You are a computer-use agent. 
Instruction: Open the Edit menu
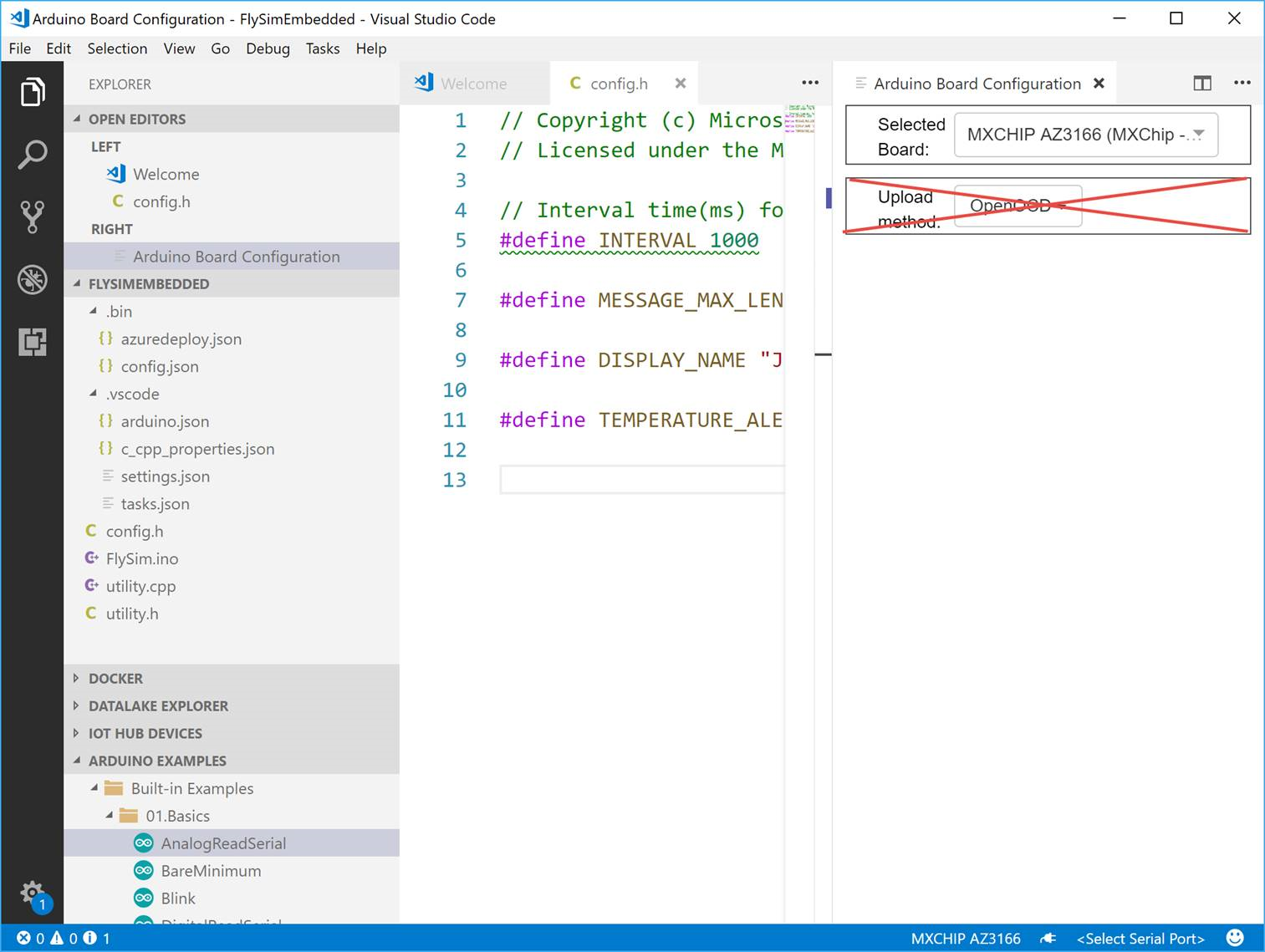pos(59,48)
